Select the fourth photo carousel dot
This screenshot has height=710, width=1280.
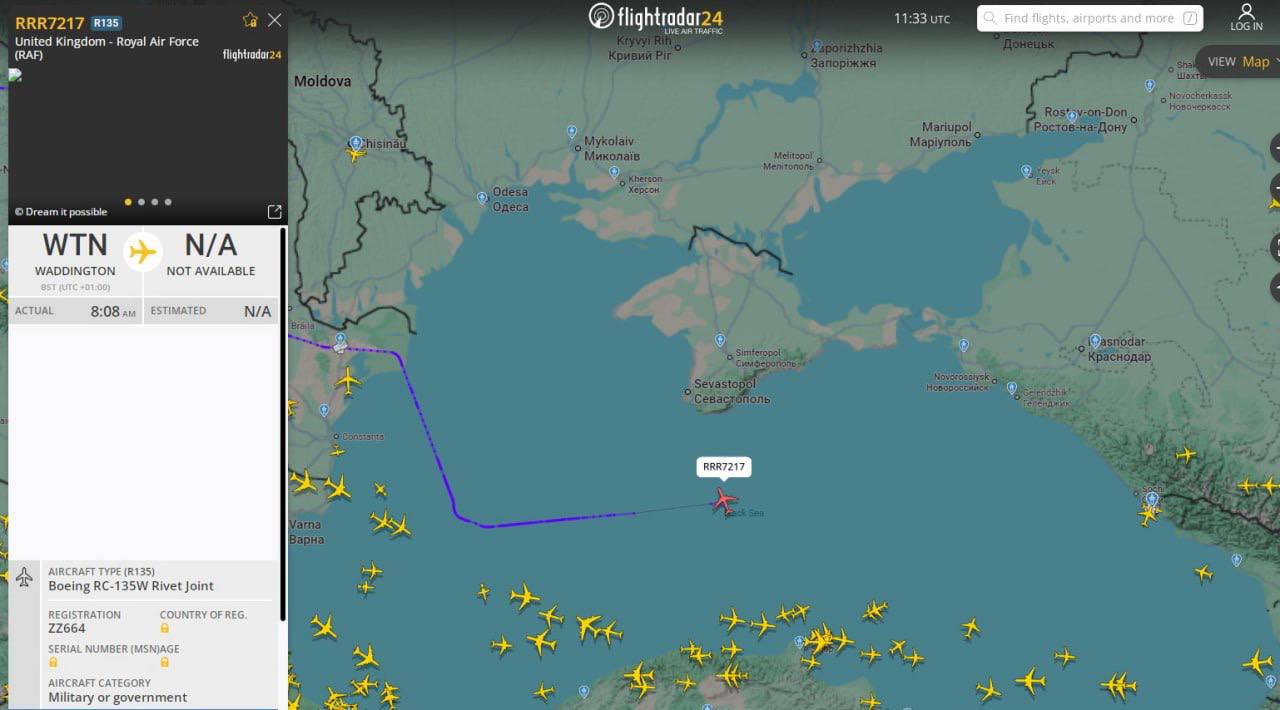click(x=168, y=202)
